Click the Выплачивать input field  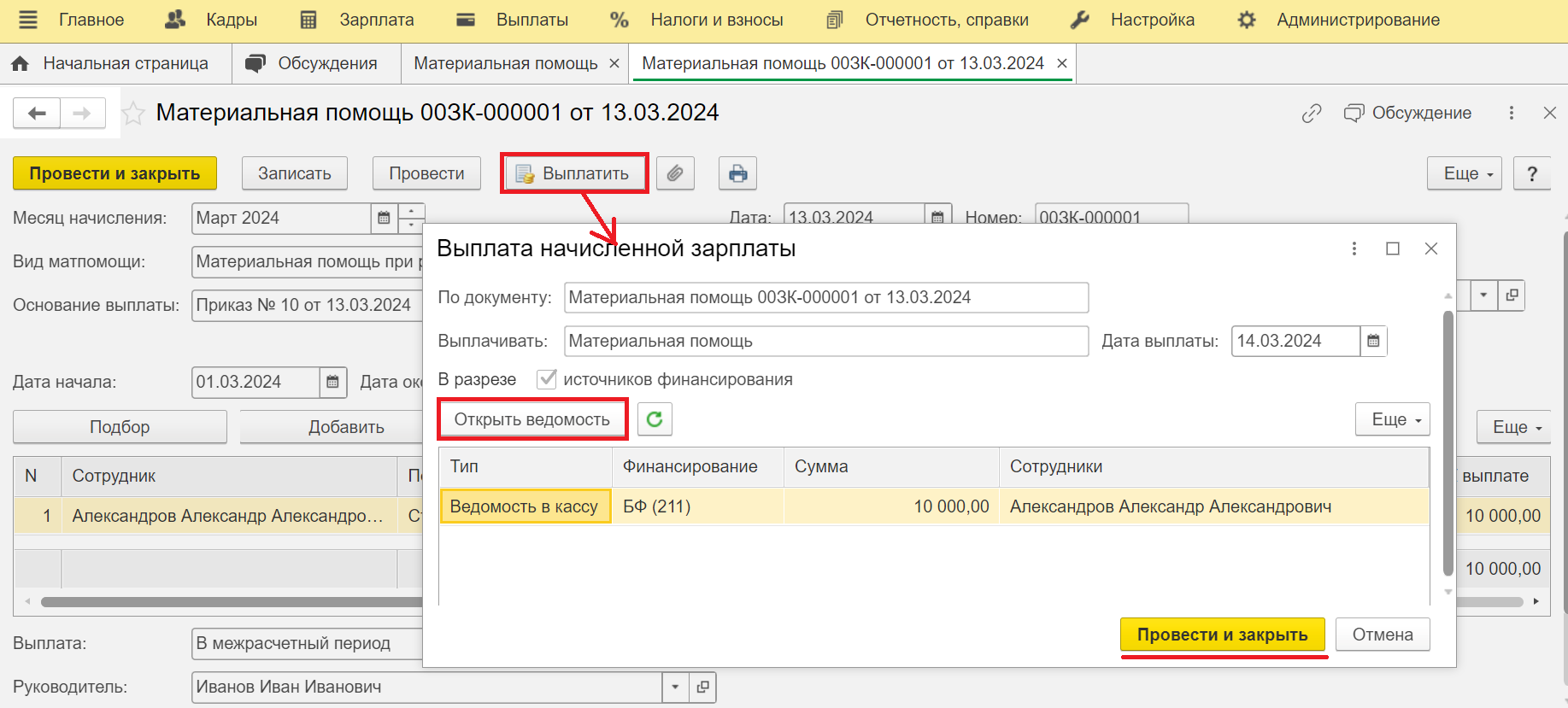[826, 341]
